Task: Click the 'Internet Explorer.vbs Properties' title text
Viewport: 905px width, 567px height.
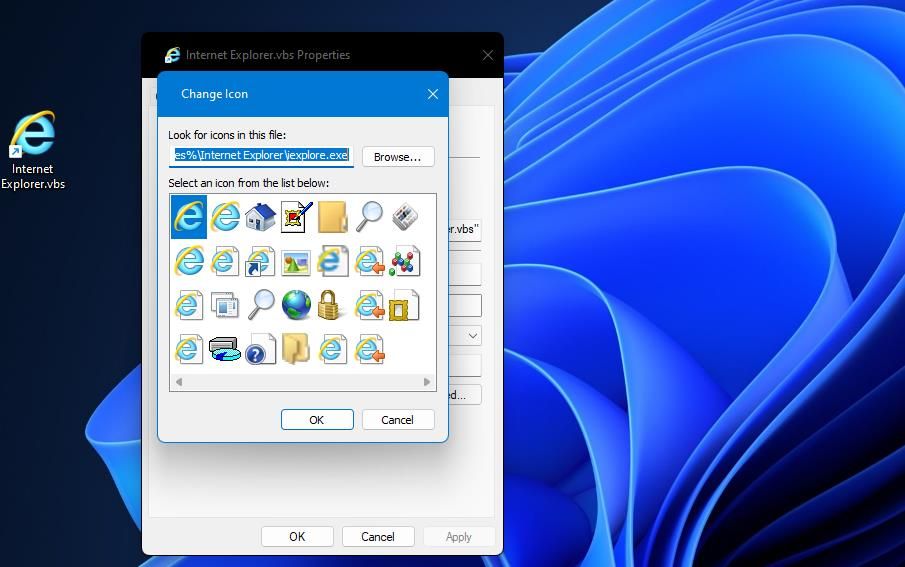Action: click(268, 55)
